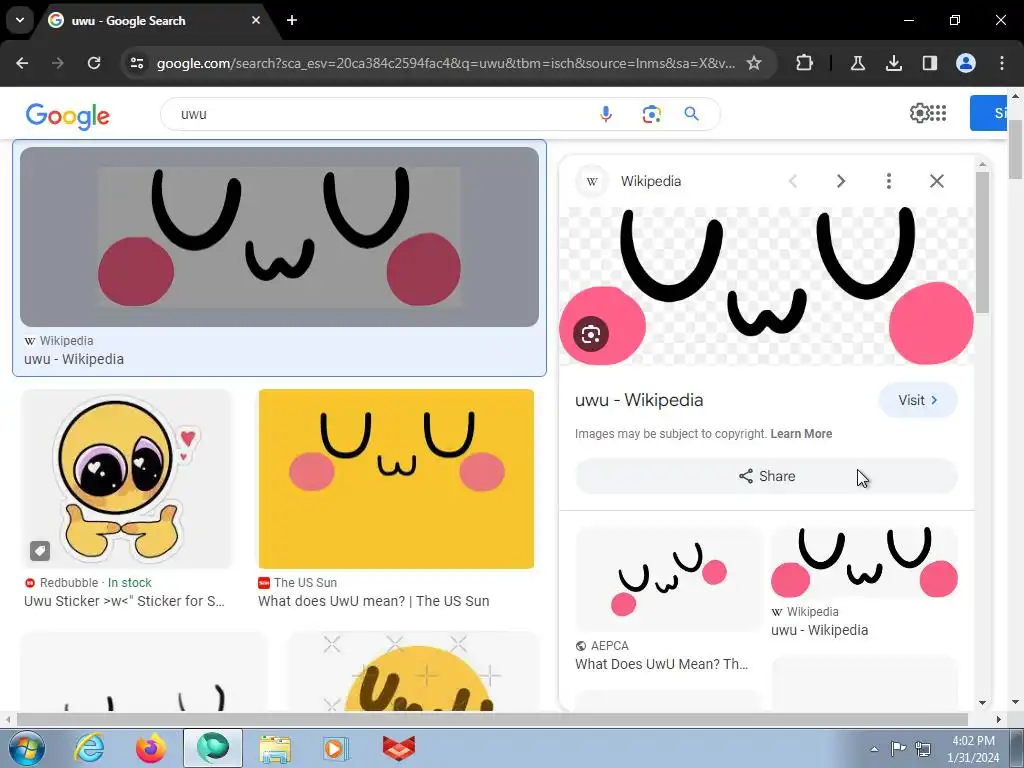The width and height of the screenshot is (1024, 768).
Task: Show hidden system tray icons arrow
Action: 874,749
